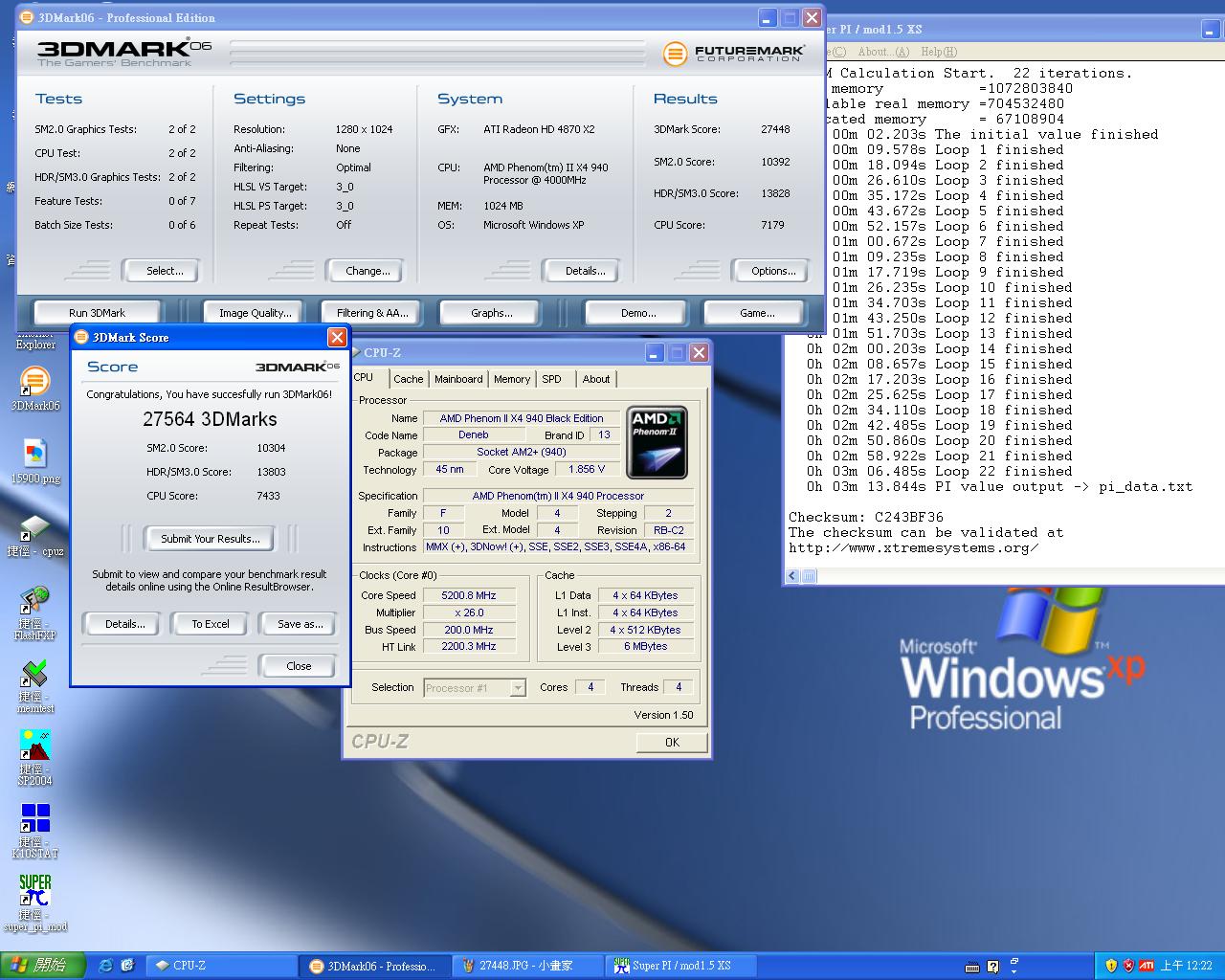Launch the SP2004 desktop shortcut

pyautogui.click(x=34, y=758)
